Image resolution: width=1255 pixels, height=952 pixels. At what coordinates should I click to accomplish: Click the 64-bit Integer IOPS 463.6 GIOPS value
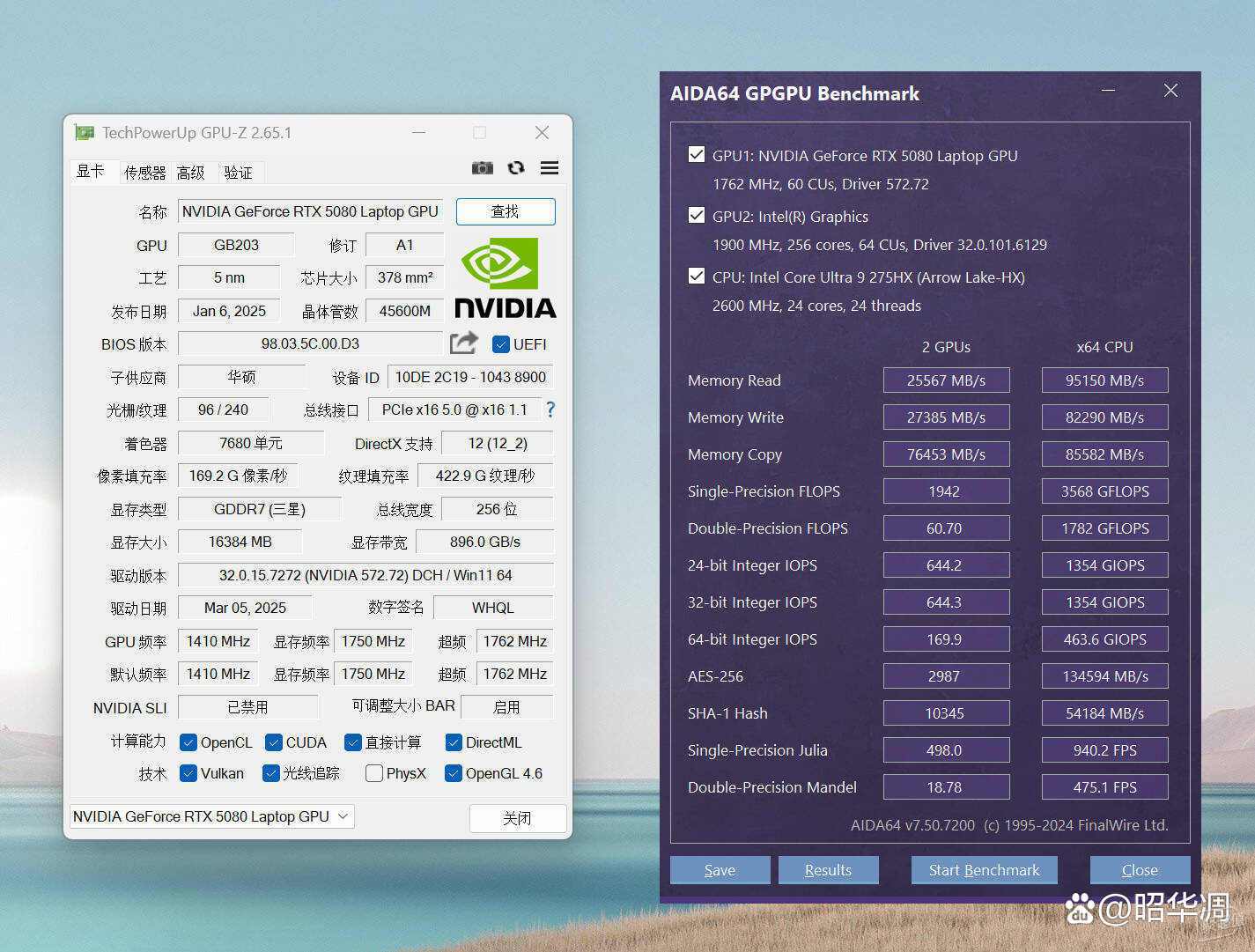pyautogui.click(x=1104, y=639)
